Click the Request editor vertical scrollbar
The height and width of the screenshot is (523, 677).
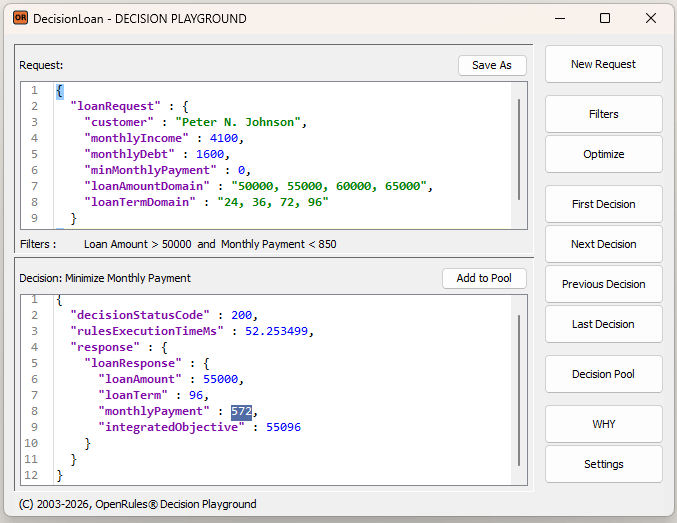(519, 150)
